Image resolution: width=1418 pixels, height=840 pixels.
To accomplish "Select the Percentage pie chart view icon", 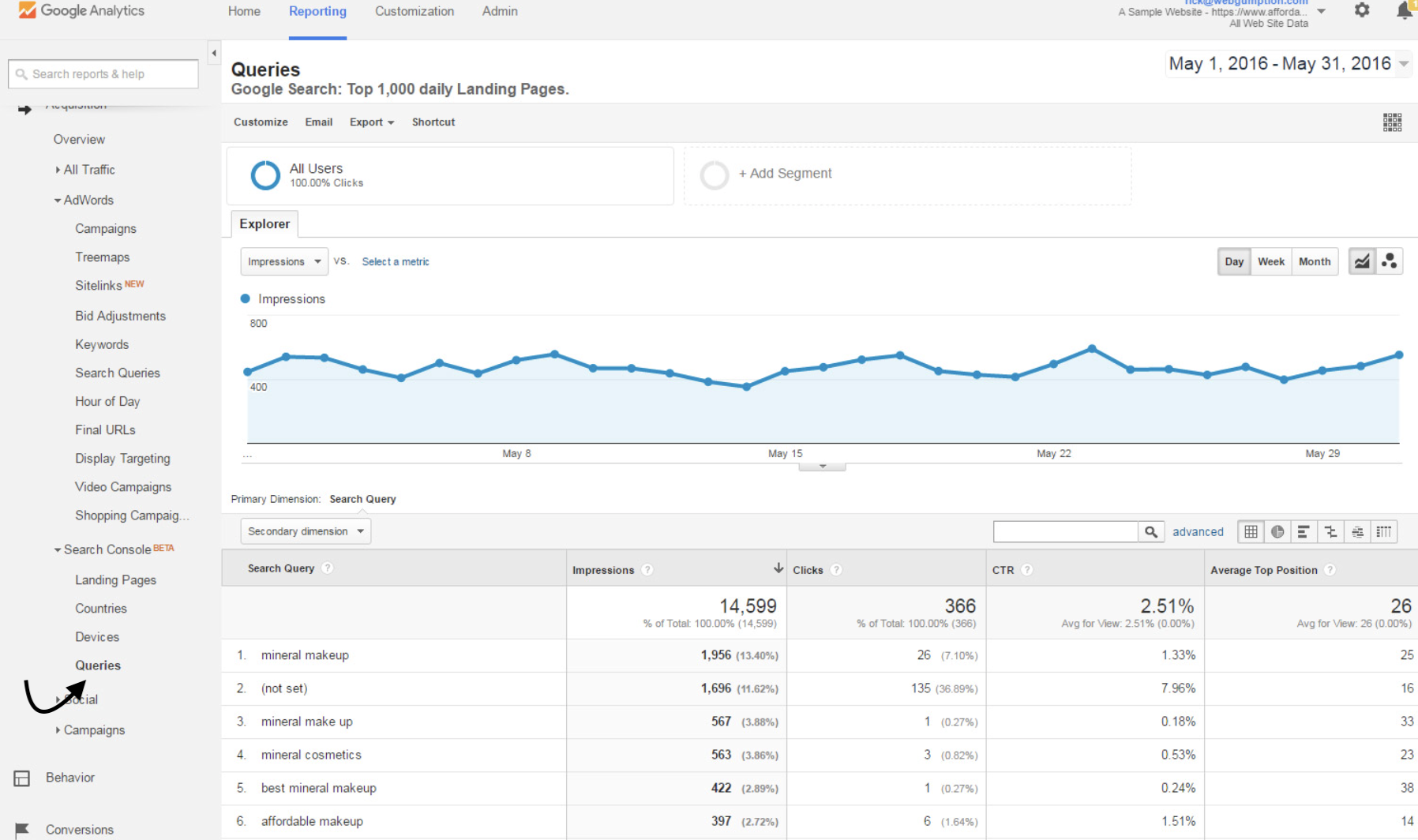I will (1277, 532).
